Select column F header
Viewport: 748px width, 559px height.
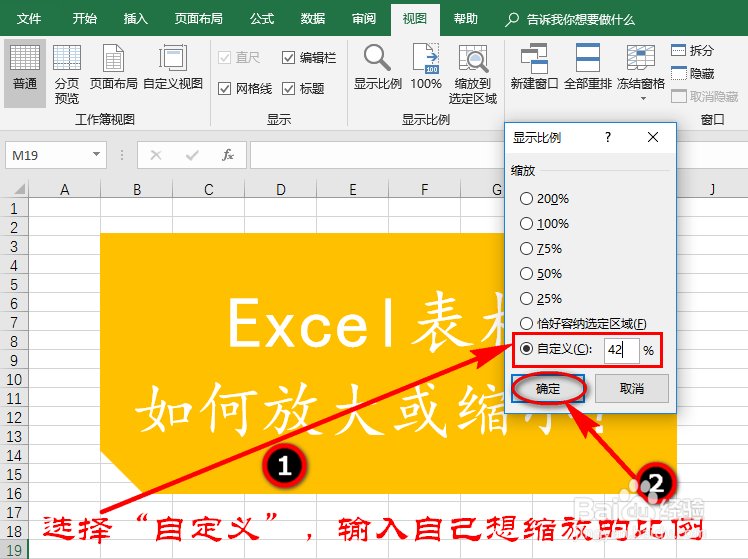[425, 189]
